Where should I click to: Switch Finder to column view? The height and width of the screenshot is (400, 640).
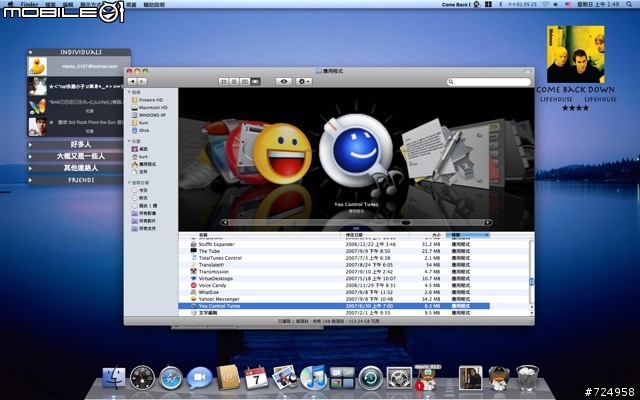point(245,82)
